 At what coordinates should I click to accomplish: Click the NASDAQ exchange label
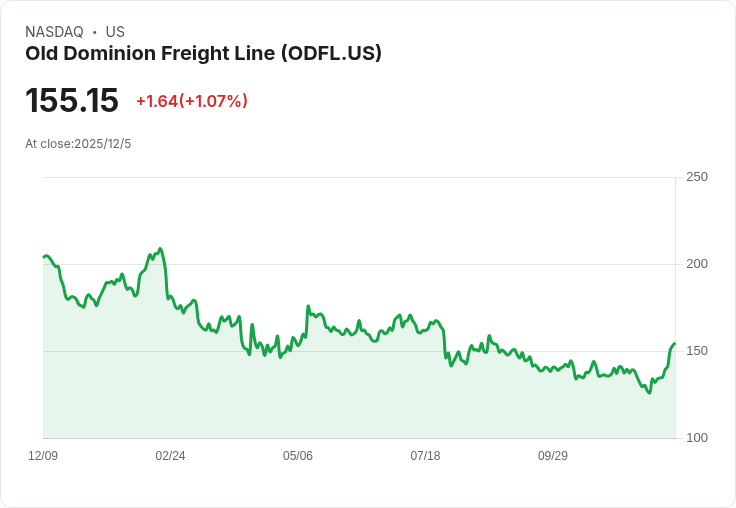54,32
